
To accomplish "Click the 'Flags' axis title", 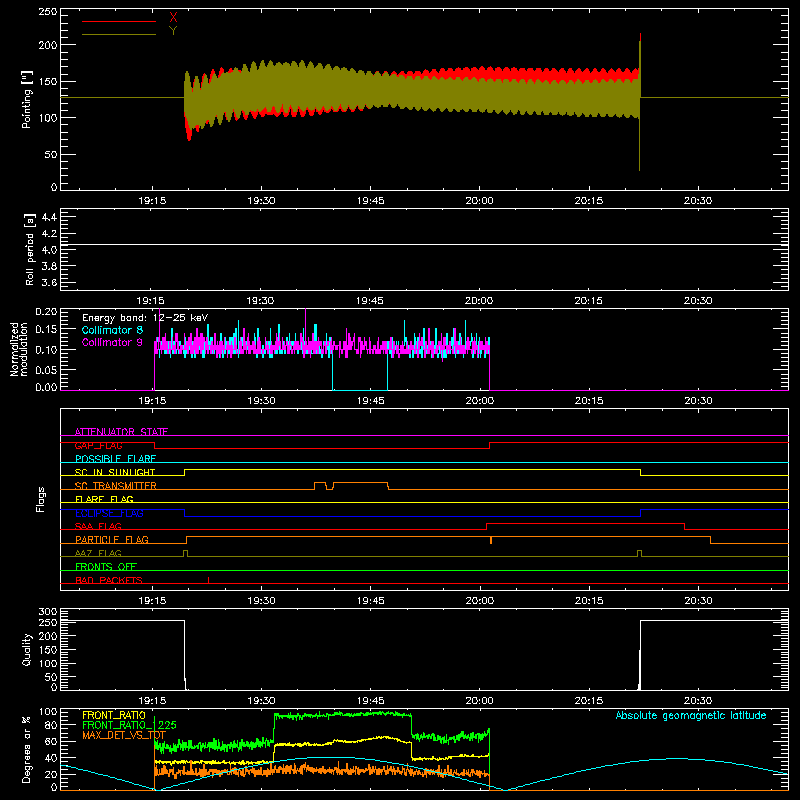I will tap(41, 499).
